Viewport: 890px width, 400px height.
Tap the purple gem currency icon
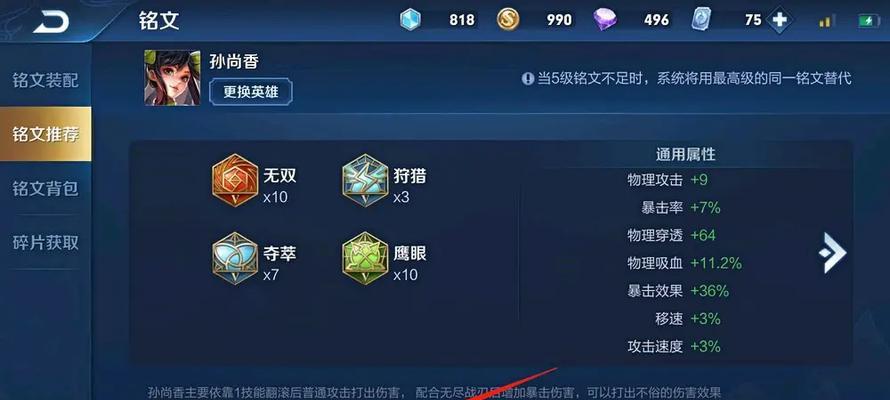605,20
